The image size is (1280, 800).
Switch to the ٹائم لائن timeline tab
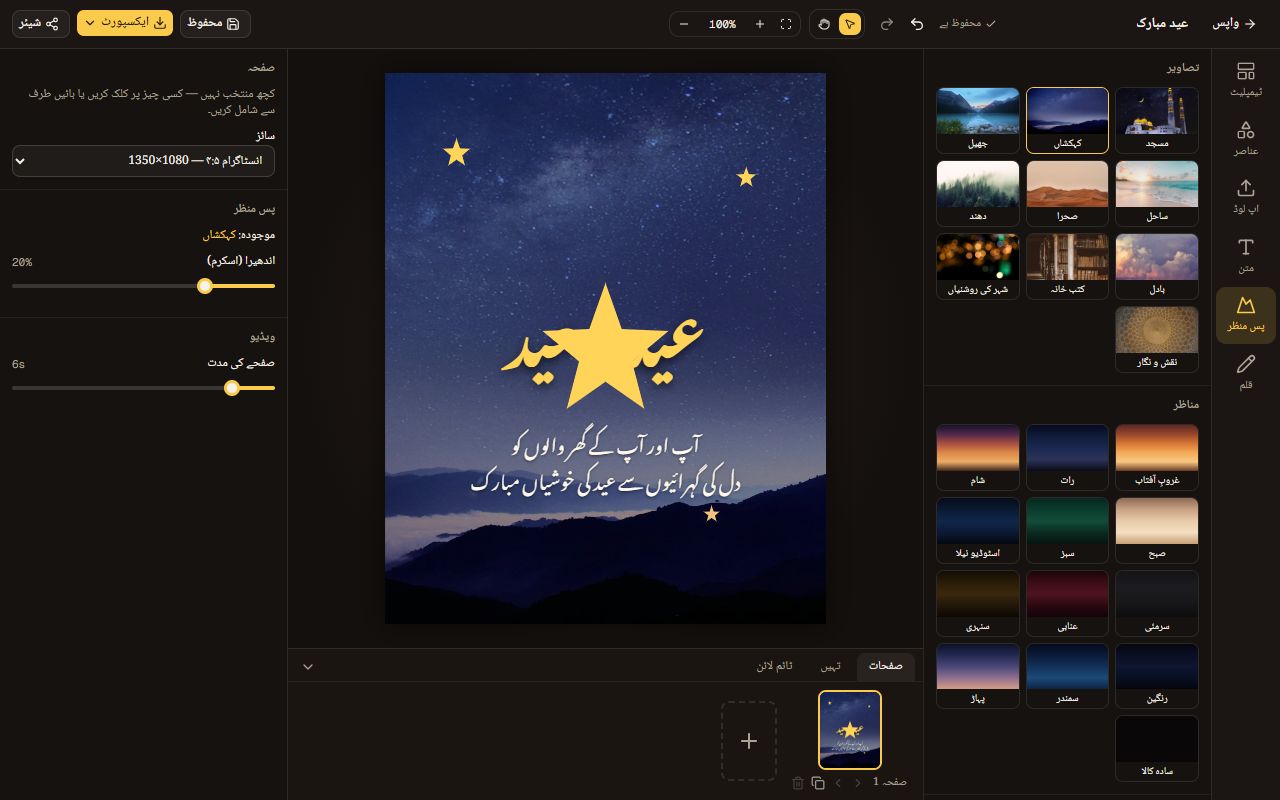point(775,666)
